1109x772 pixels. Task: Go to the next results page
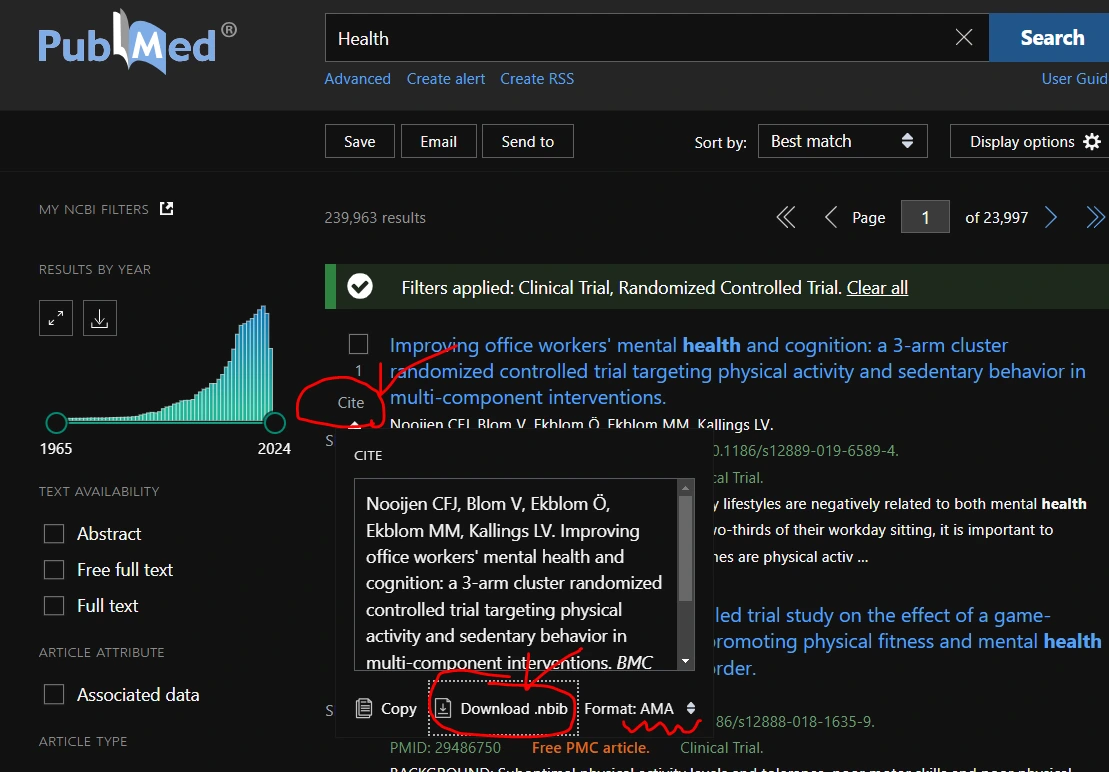click(x=1051, y=218)
